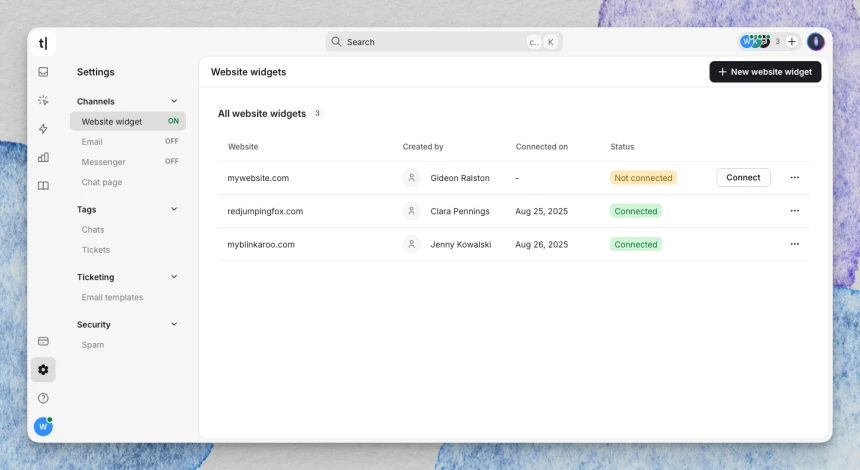
Task: Click the plus invite teammate icon
Action: point(791,42)
